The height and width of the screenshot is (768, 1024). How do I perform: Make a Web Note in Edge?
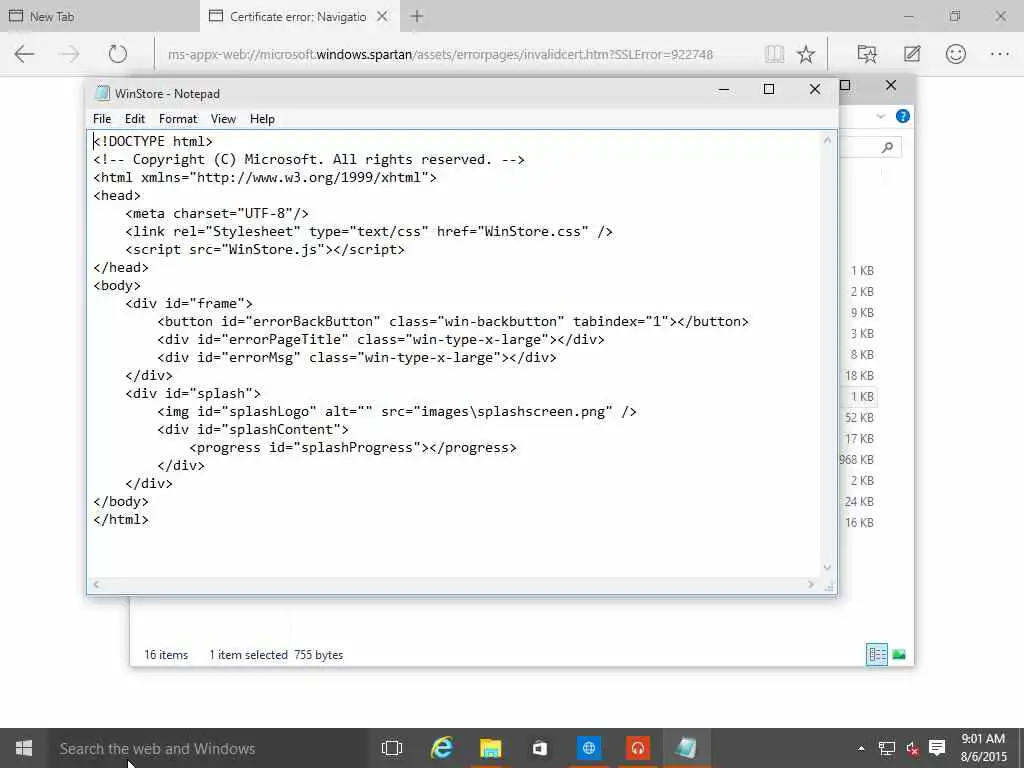click(912, 54)
